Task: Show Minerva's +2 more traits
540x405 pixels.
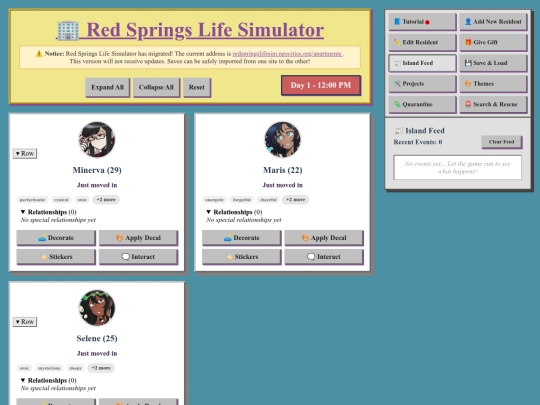Action: [x=106, y=200]
